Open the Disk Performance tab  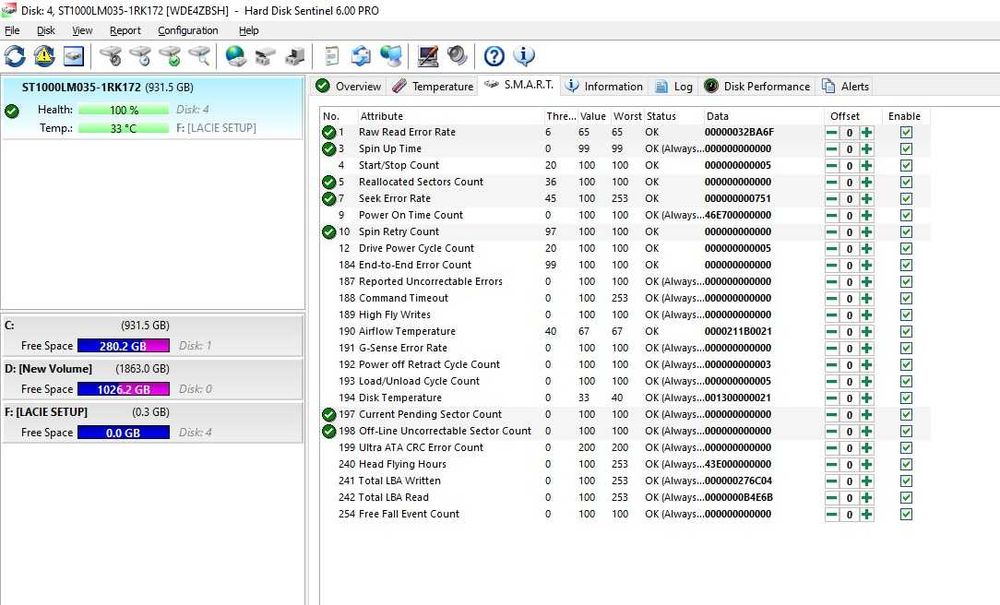pos(757,86)
